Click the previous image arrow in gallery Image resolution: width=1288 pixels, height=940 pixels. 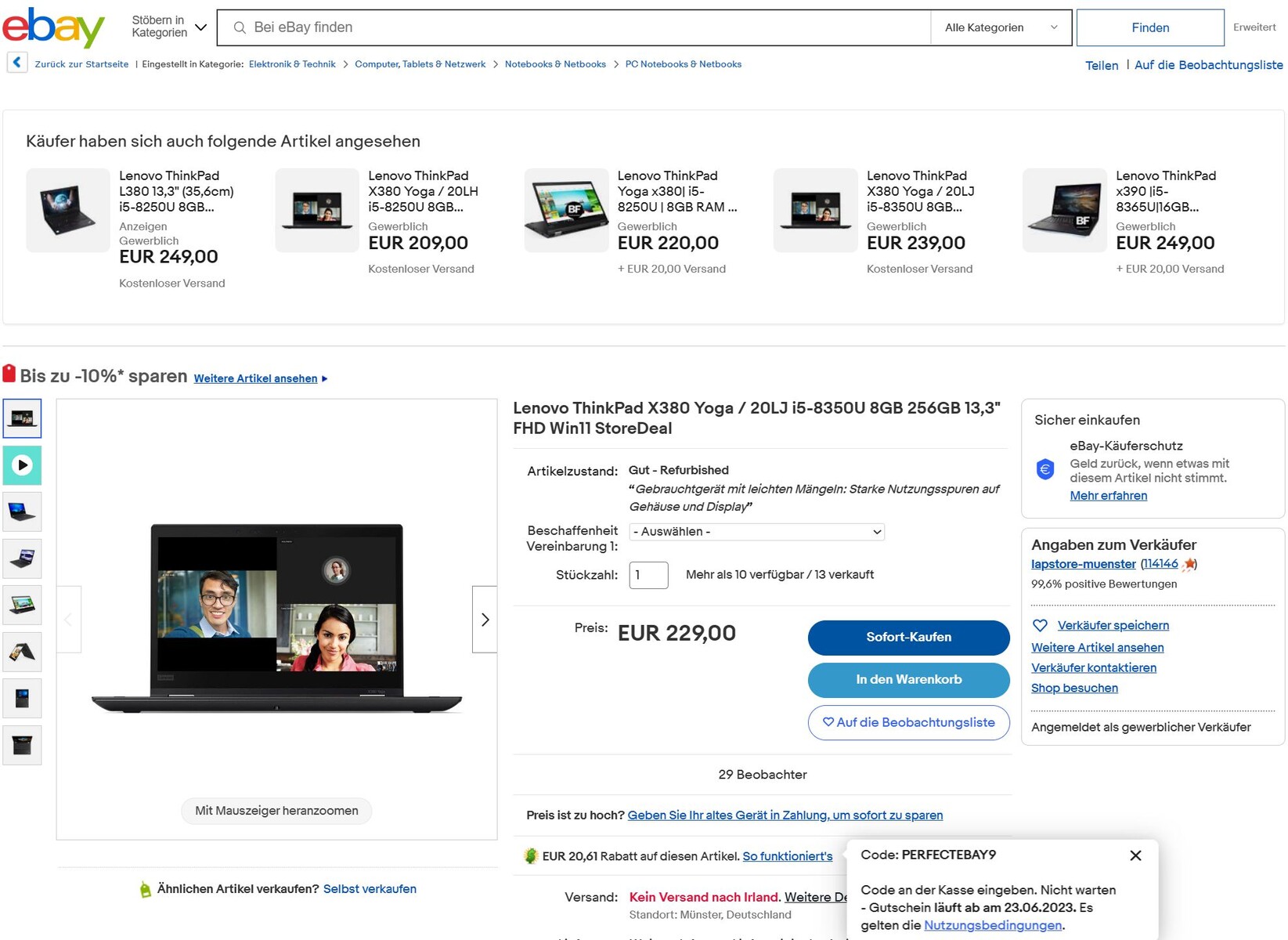[x=69, y=620]
